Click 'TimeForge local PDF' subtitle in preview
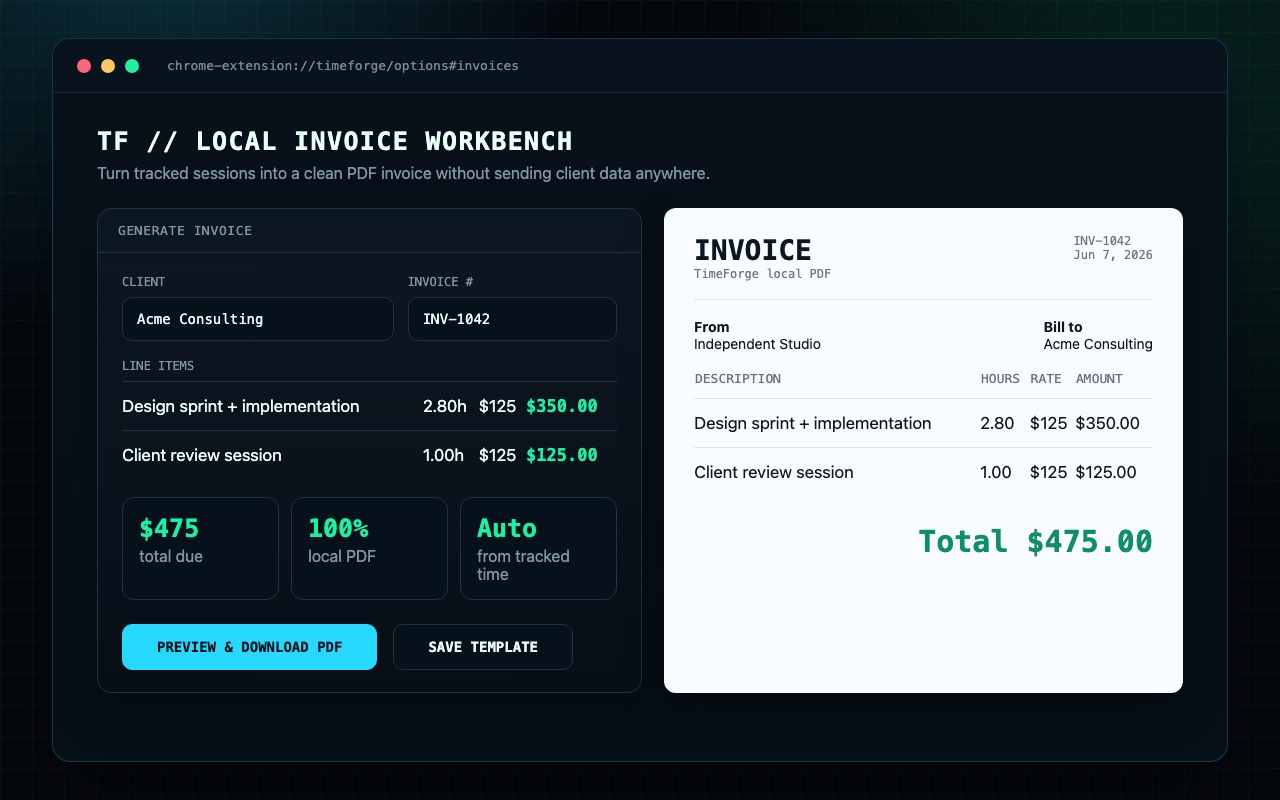 tap(763, 274)
